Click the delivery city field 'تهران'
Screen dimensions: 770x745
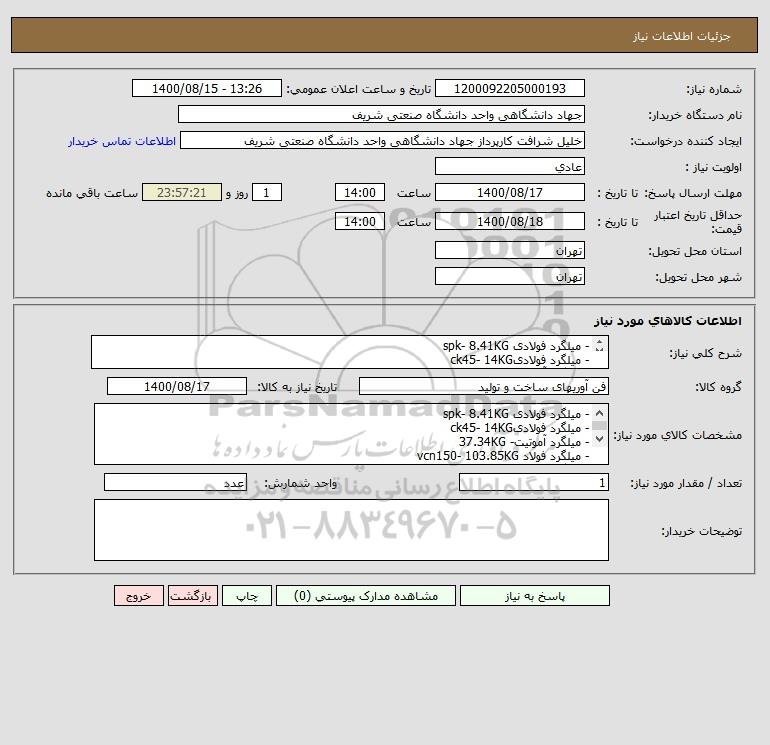pyautogui.click(x=510, y=276)
